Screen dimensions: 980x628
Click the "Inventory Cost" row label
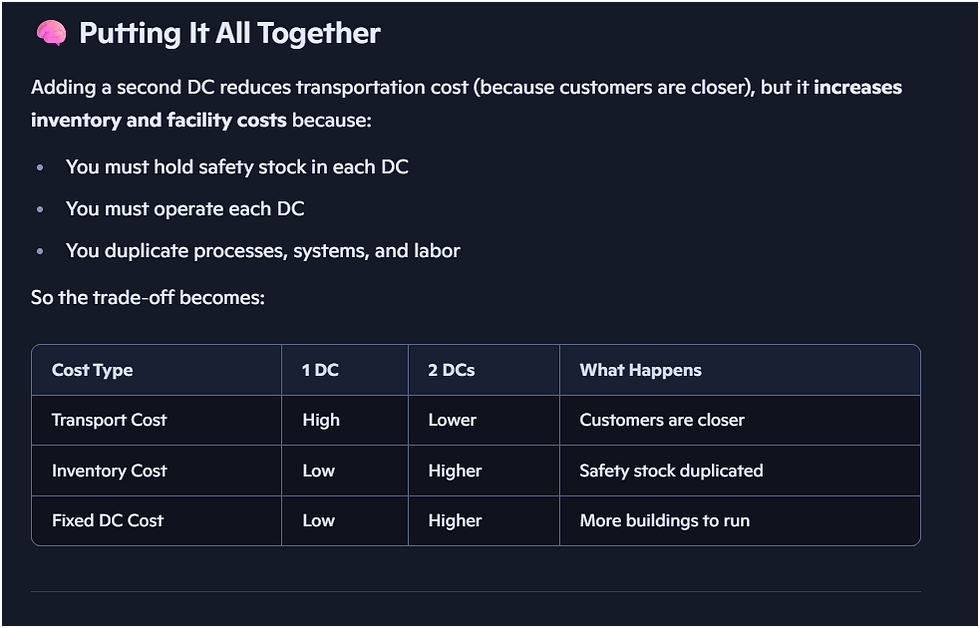[109, 470]
